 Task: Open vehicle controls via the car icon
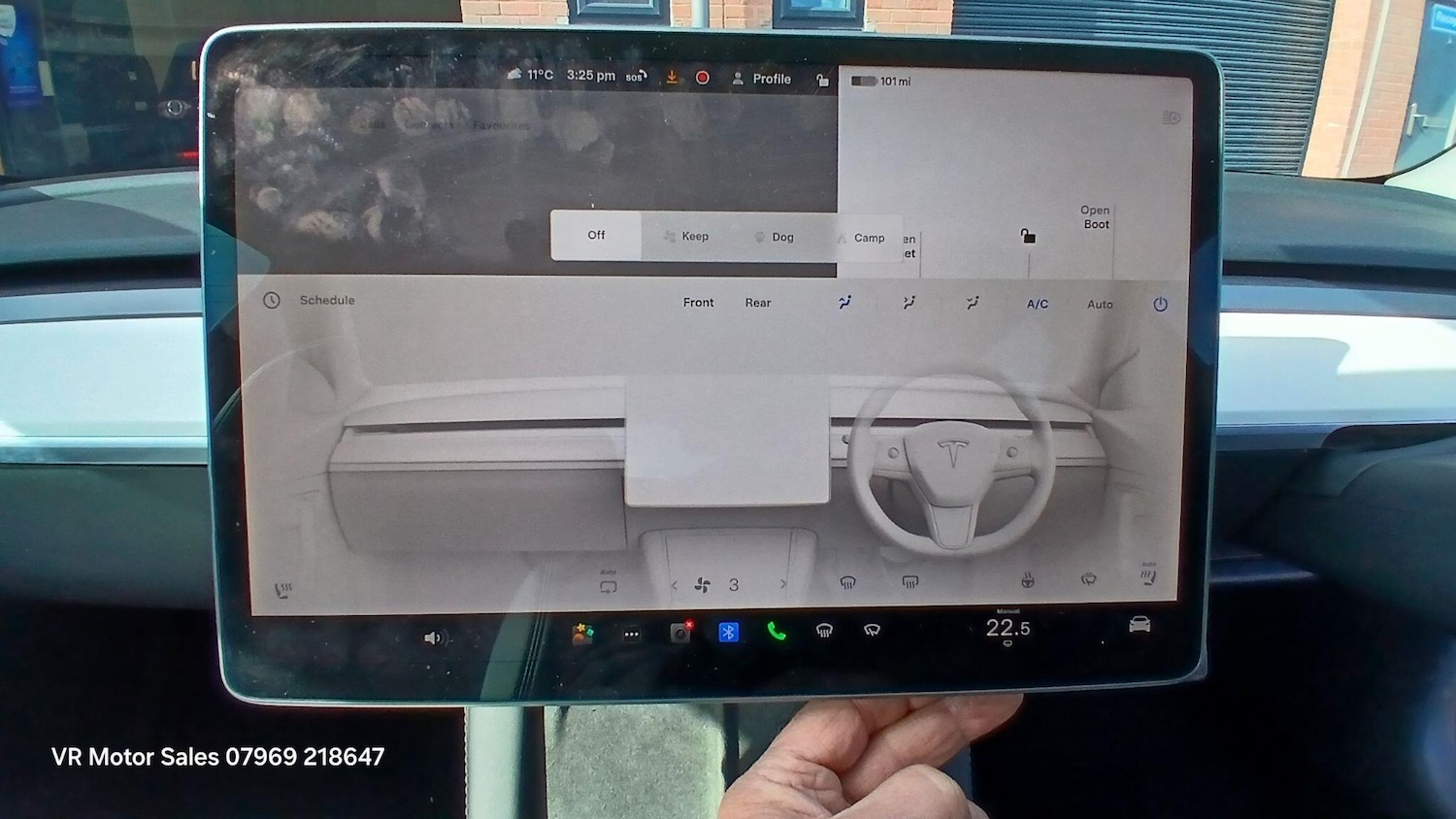1139,626
